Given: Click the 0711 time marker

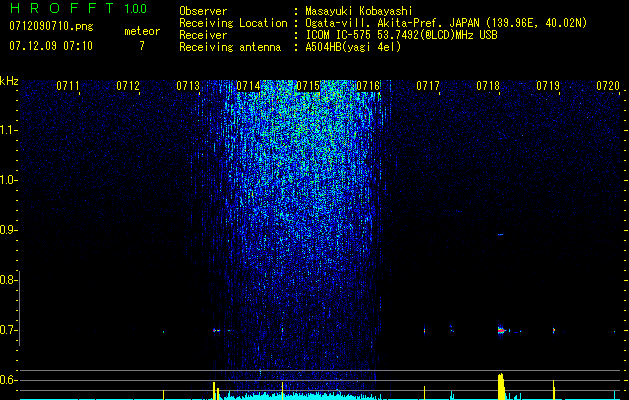Looking at the screenshot, I should pyautogui.click(x=67, y=86).
